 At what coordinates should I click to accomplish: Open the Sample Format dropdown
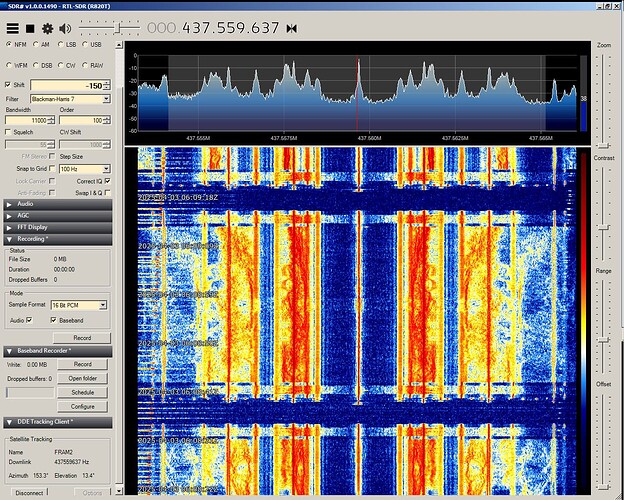tap(103, 305)
